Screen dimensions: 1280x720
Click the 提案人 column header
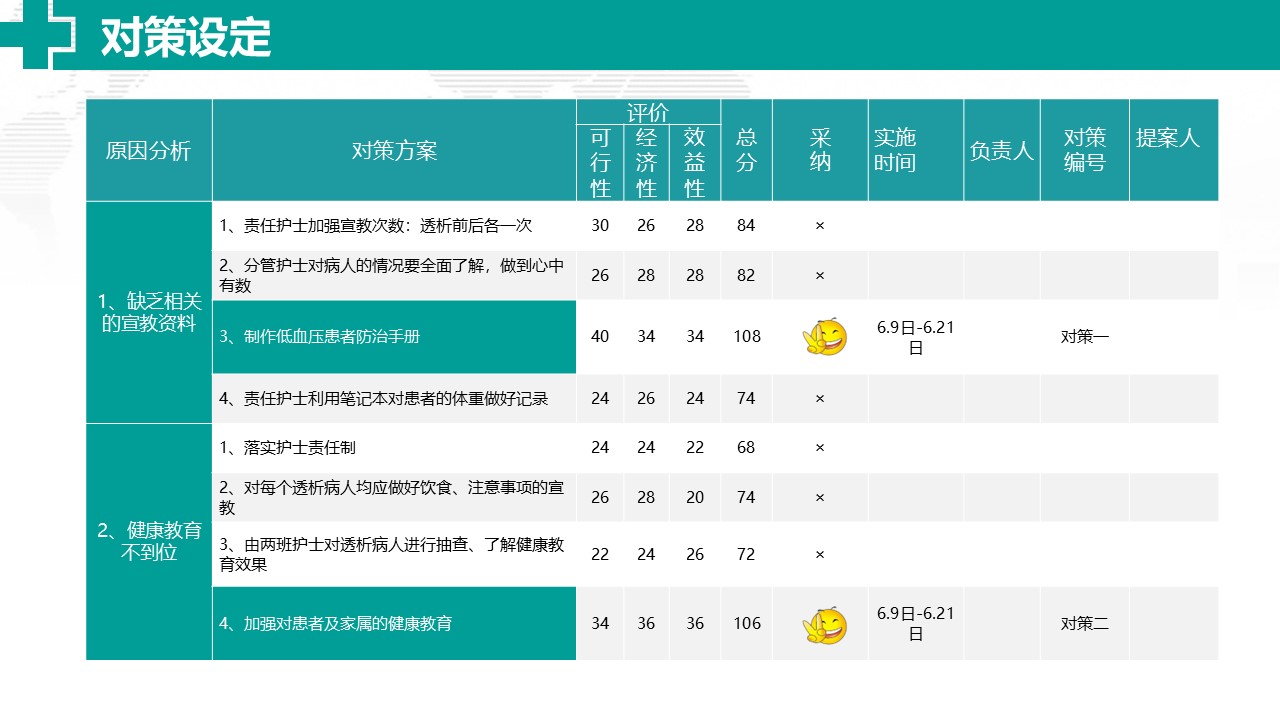[1174, 151]
